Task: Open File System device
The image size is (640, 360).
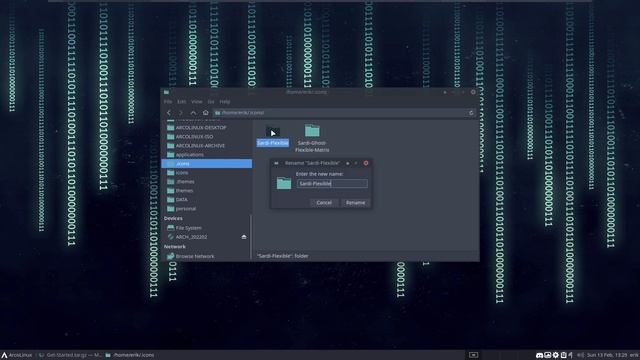Action: 207,228
